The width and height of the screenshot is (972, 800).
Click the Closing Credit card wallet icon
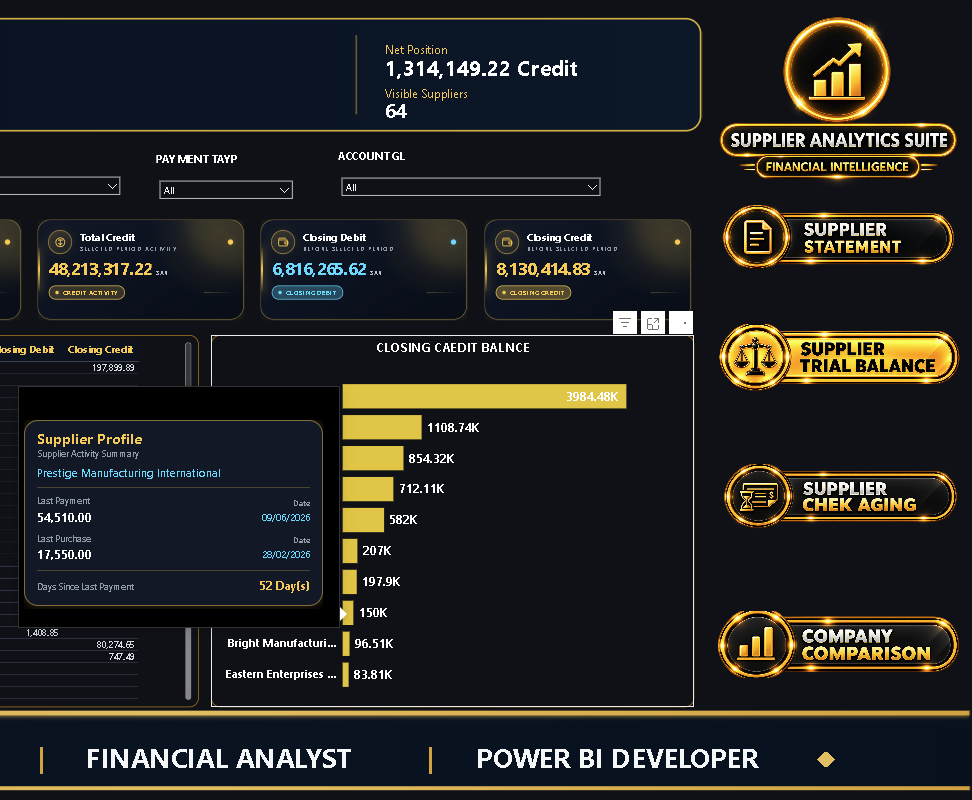507,242
